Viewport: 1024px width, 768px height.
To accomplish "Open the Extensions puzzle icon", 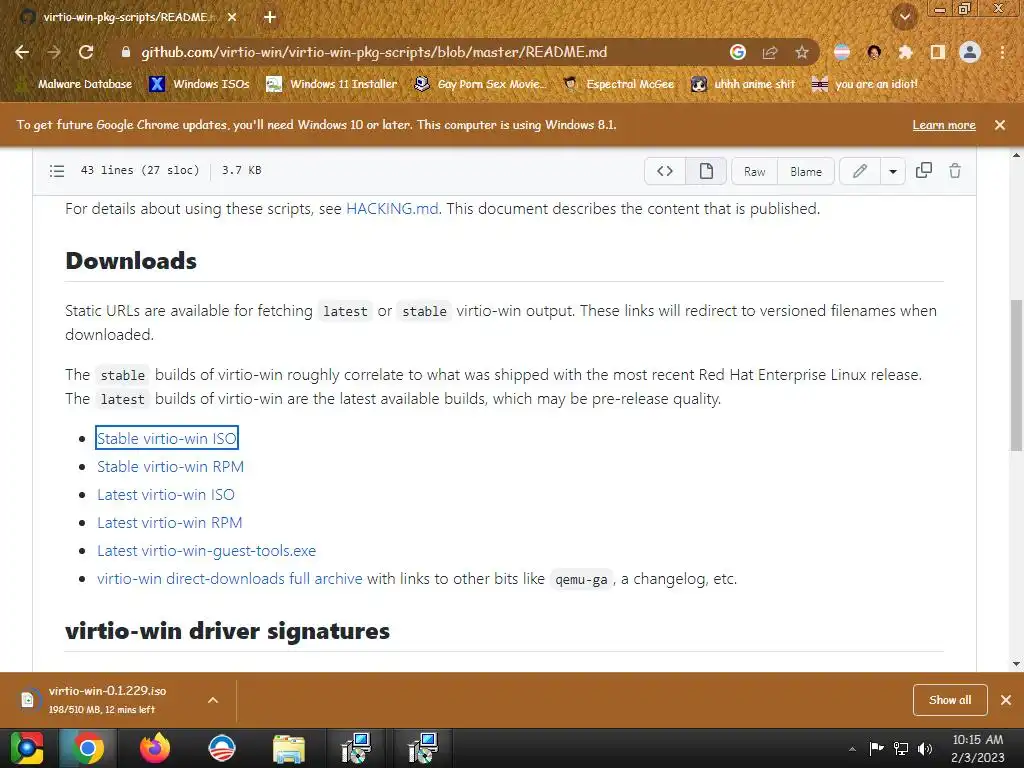I will (905, 52).
